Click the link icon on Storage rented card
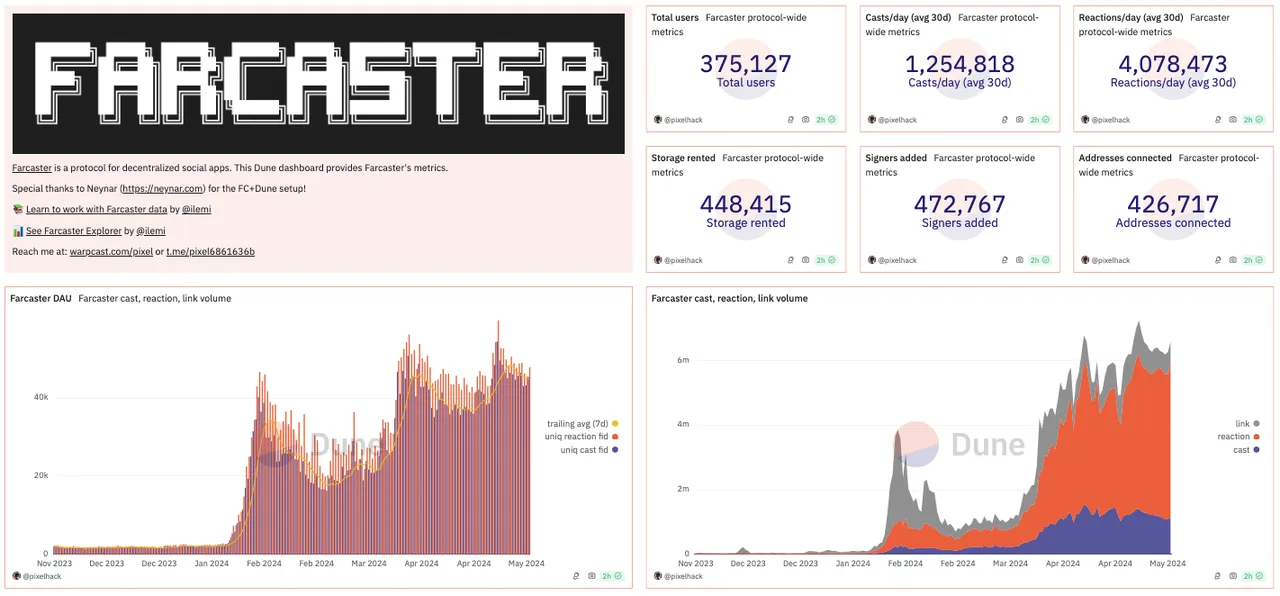 coord(791,260)
